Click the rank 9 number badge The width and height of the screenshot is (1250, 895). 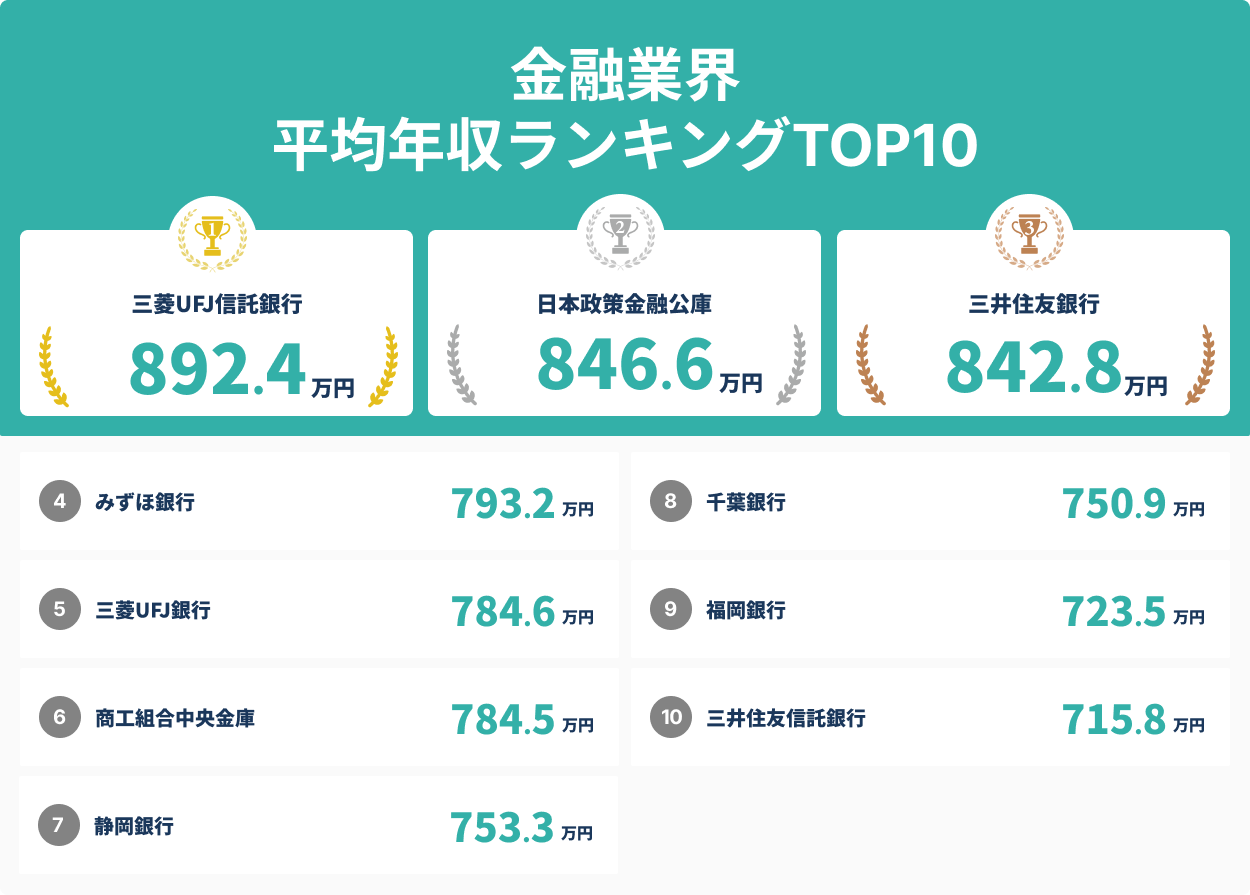[x=670, y=609]
